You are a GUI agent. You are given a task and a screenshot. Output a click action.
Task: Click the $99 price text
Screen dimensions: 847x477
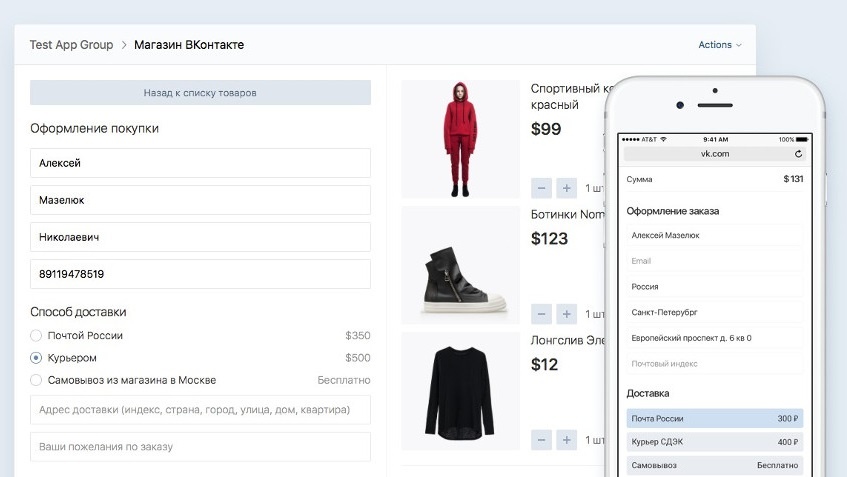pos(546,129)
